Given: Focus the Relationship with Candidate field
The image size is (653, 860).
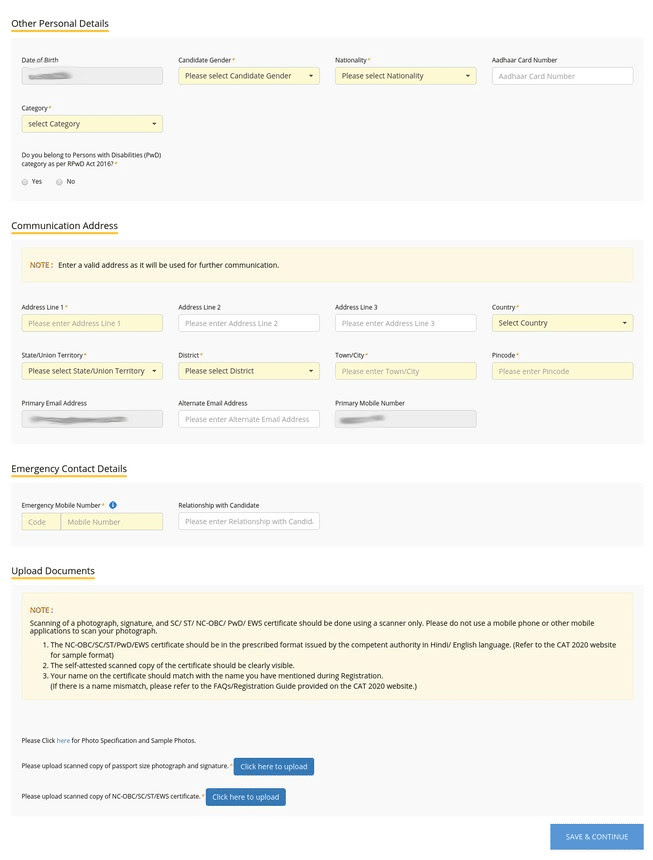Looking at the screenshot, I should tap(248, 521).
